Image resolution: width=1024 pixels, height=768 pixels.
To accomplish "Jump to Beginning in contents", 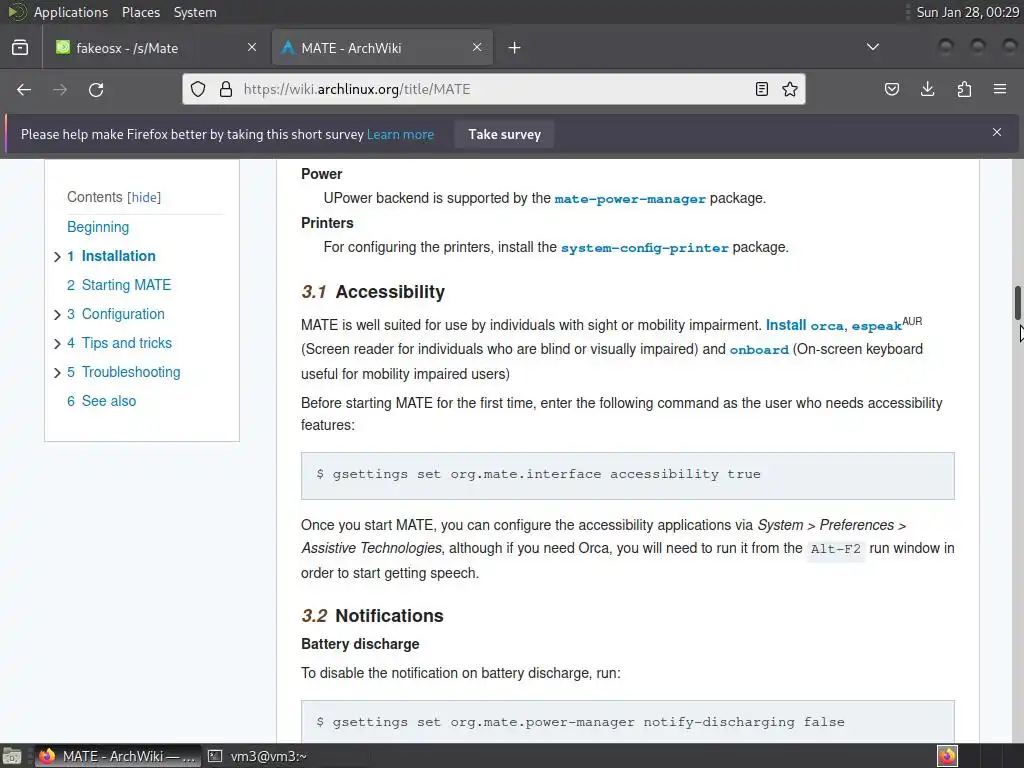I will 98,227.
